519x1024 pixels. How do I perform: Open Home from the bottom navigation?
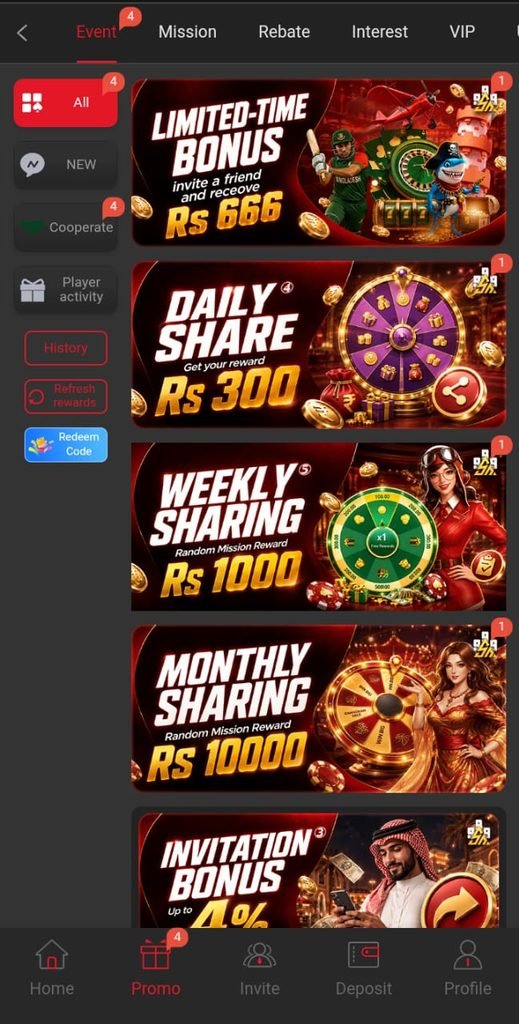click(52, 955)
